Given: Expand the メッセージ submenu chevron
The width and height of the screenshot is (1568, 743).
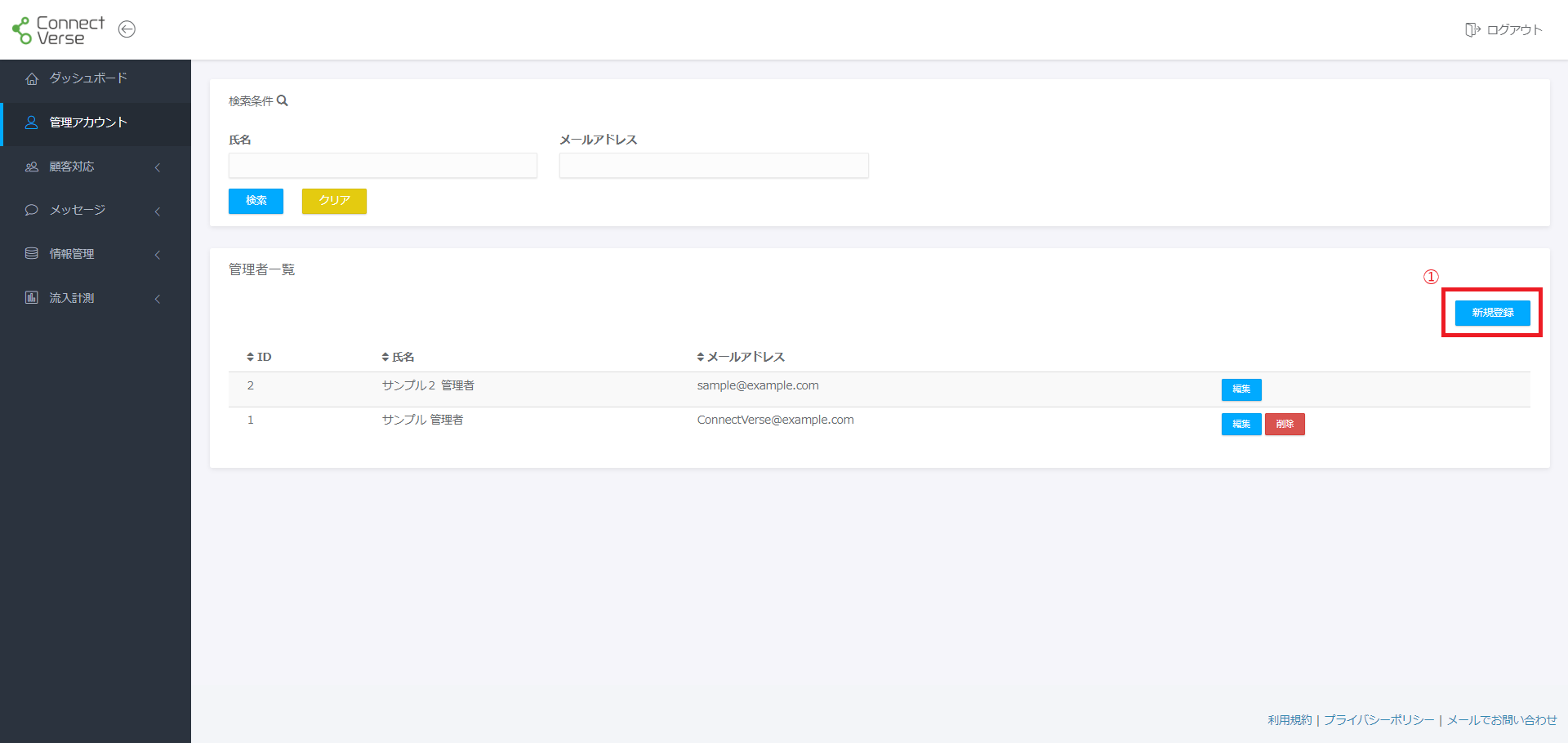Looking at the screenshot, I should 158,211.
